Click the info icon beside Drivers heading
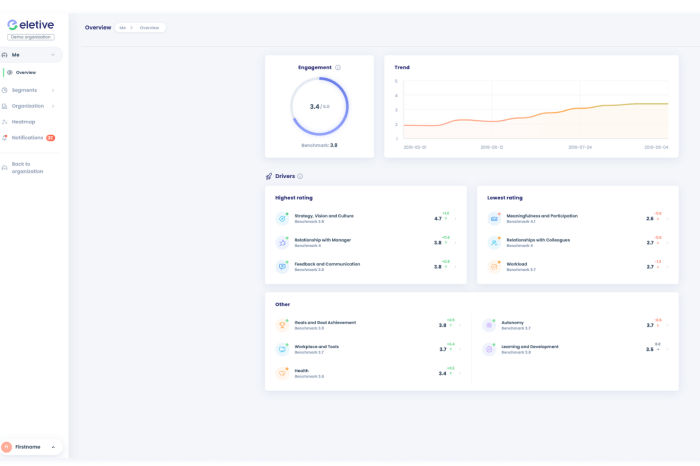Screen dimensions: 700x466 pyautogui.click(x=300, y=176)
